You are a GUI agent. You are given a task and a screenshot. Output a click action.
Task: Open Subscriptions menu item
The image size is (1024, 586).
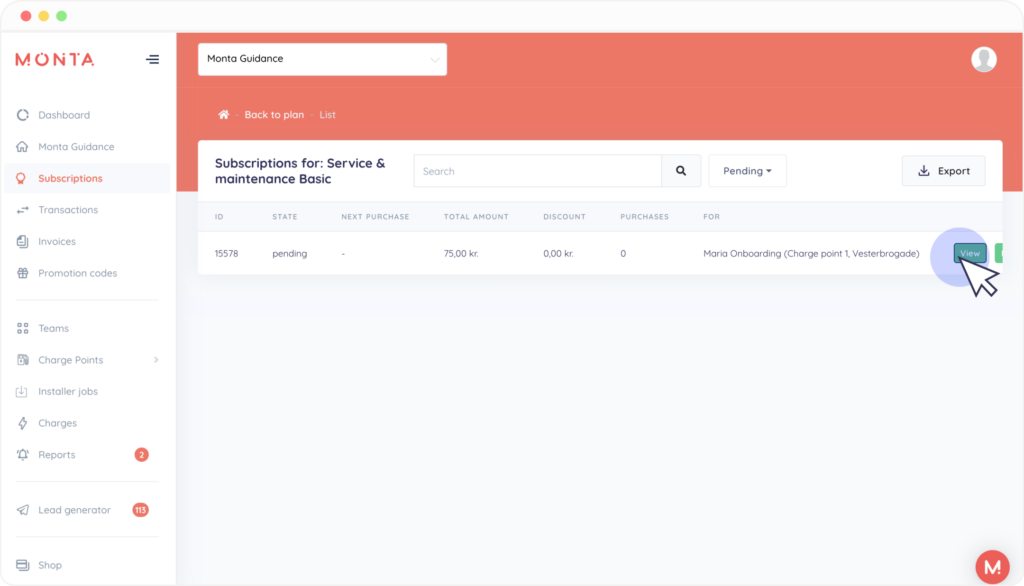(x=71, y=178)
